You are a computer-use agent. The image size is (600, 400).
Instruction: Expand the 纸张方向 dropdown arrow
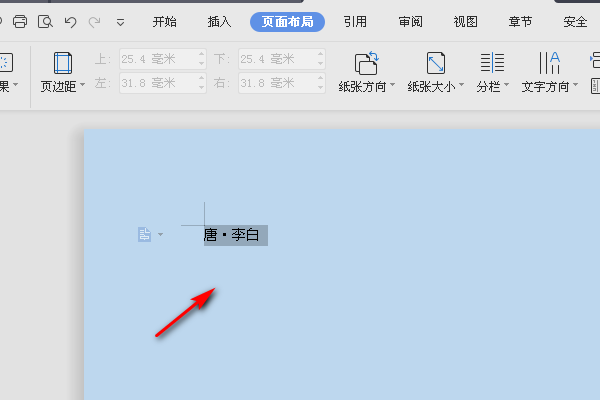coord(393,85)
